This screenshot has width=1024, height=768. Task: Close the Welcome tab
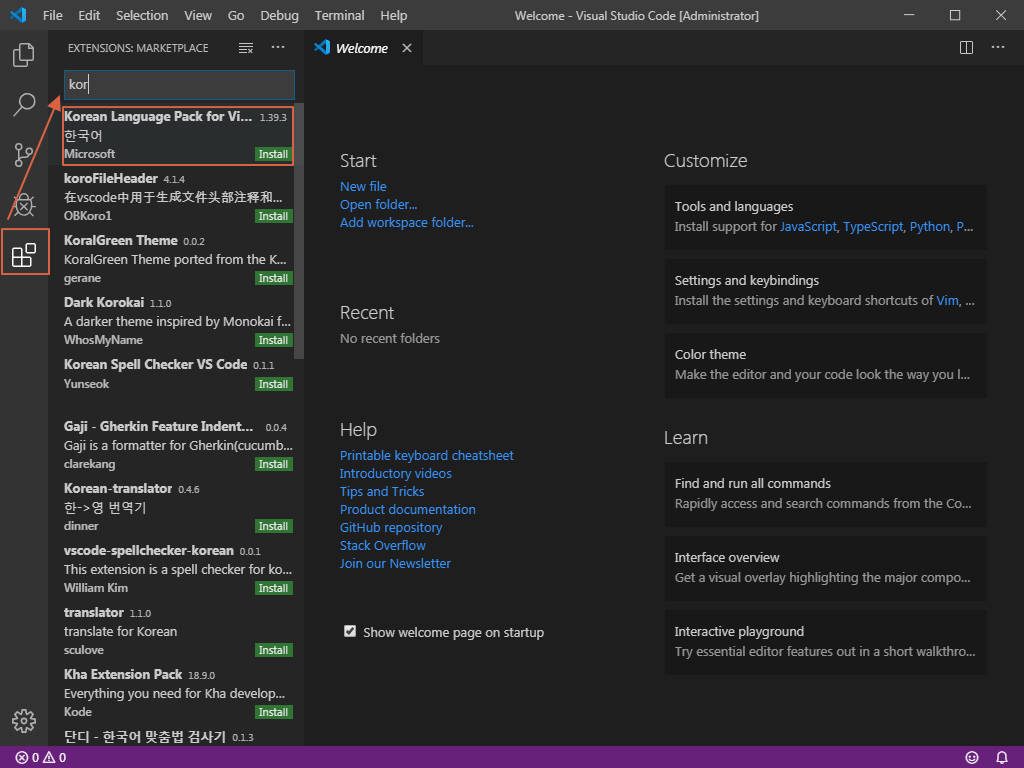point(407,48)
